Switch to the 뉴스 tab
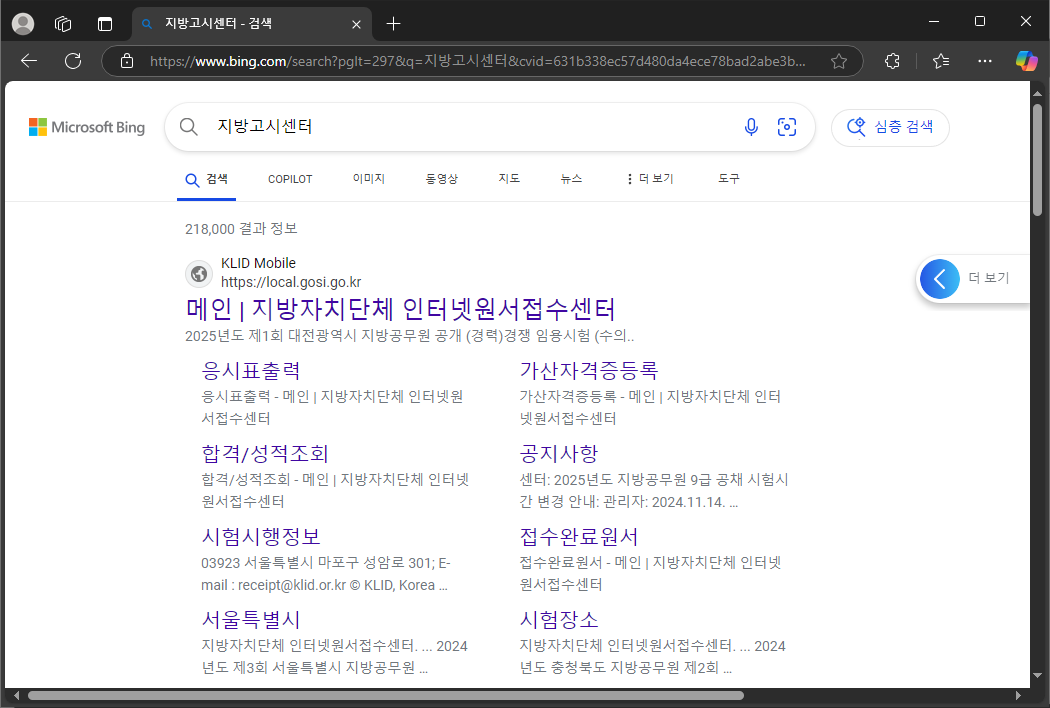This screenshot has width=1050, height=708. tap(571, 179)
